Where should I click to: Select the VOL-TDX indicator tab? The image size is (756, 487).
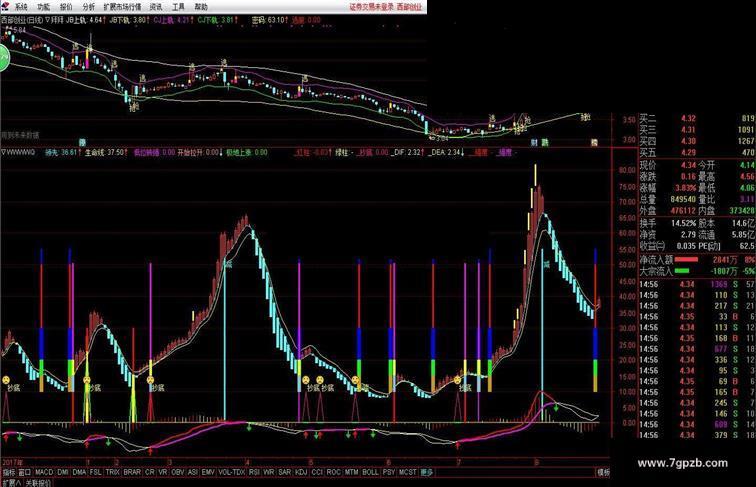click(x=232, y=472)
